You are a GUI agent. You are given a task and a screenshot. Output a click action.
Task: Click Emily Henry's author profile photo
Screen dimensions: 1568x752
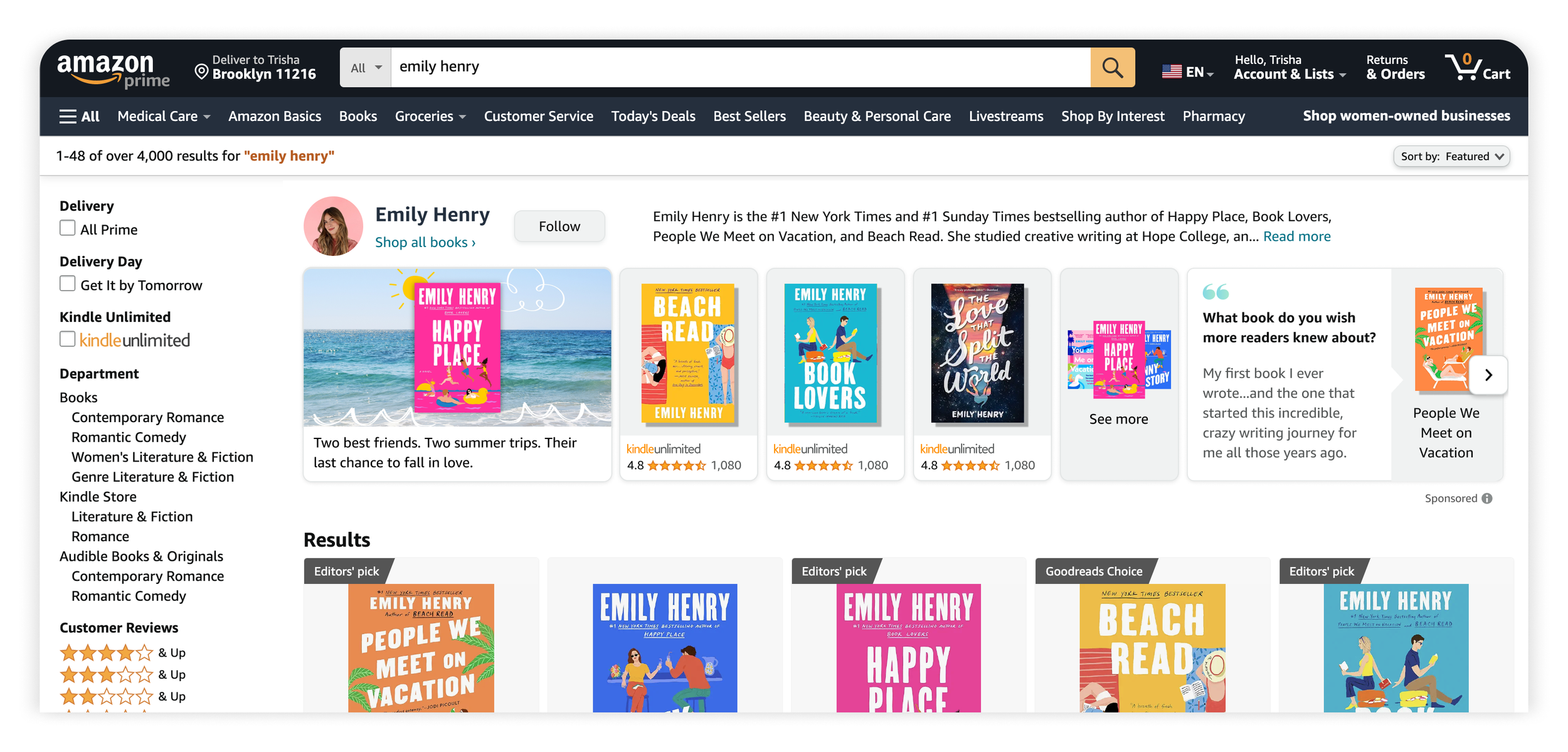[333, 226]
